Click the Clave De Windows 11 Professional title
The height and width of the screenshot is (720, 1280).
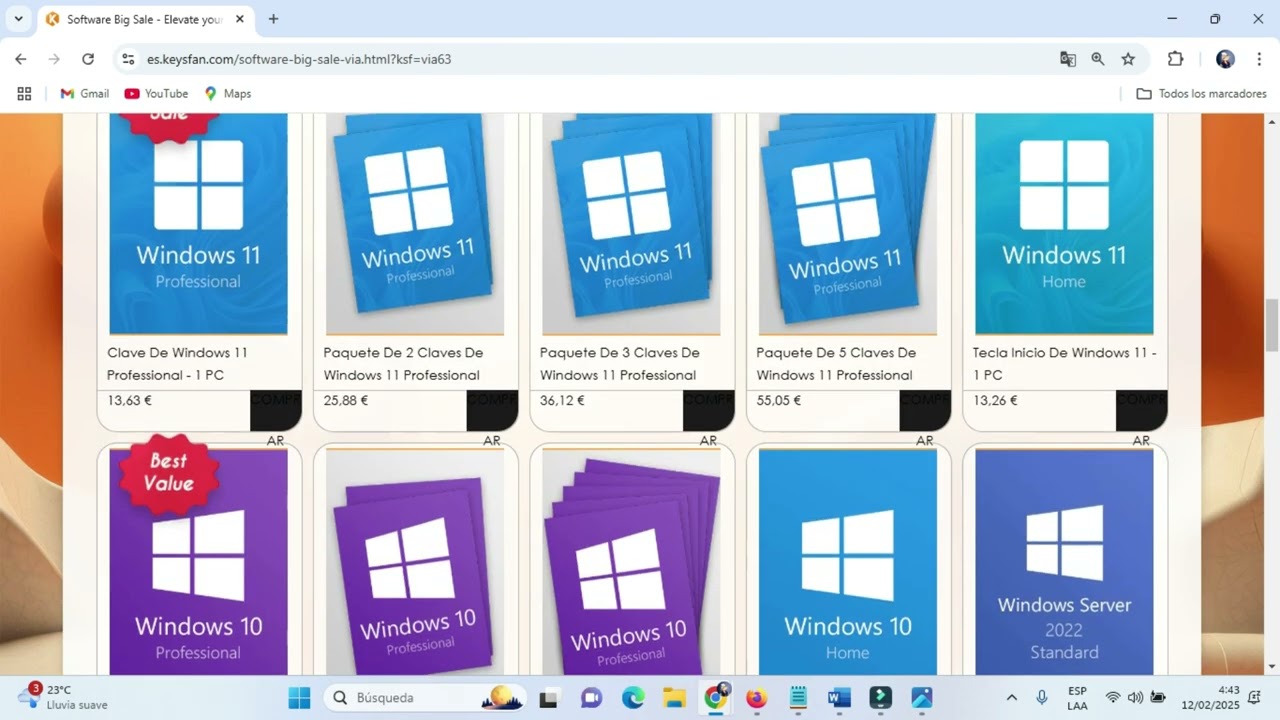coord(177,364)
